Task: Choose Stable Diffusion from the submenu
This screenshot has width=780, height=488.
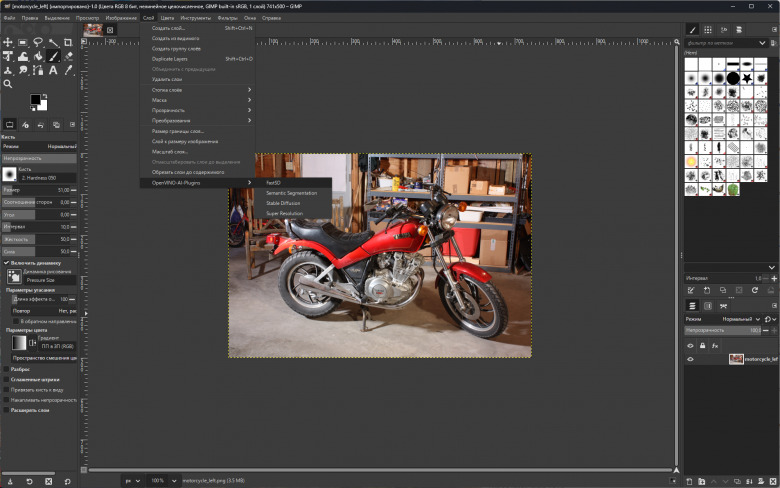Action: pyautogui.click(x=283, y=203)
